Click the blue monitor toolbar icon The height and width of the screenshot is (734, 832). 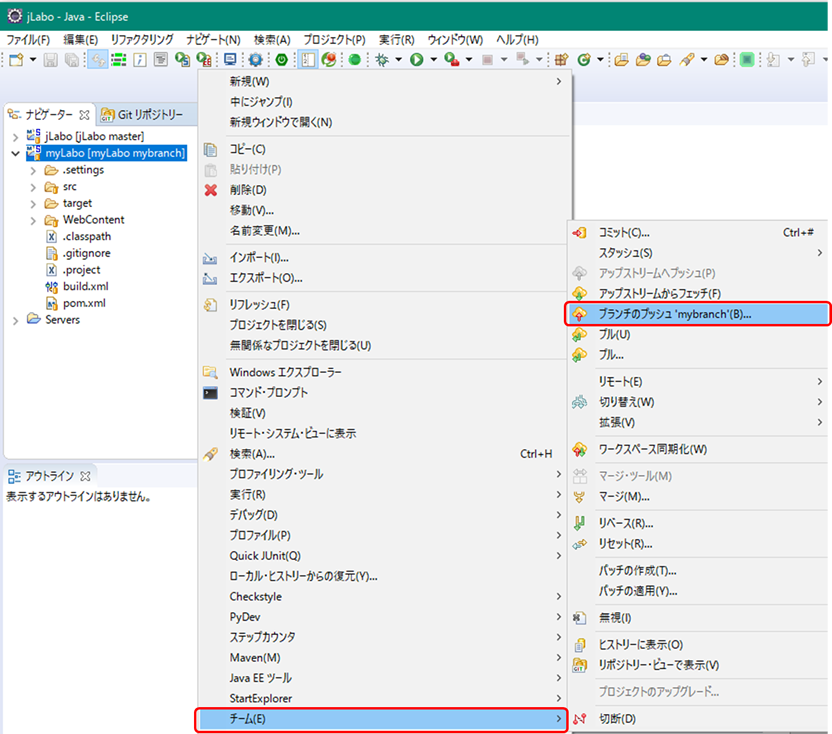[230, 60]
